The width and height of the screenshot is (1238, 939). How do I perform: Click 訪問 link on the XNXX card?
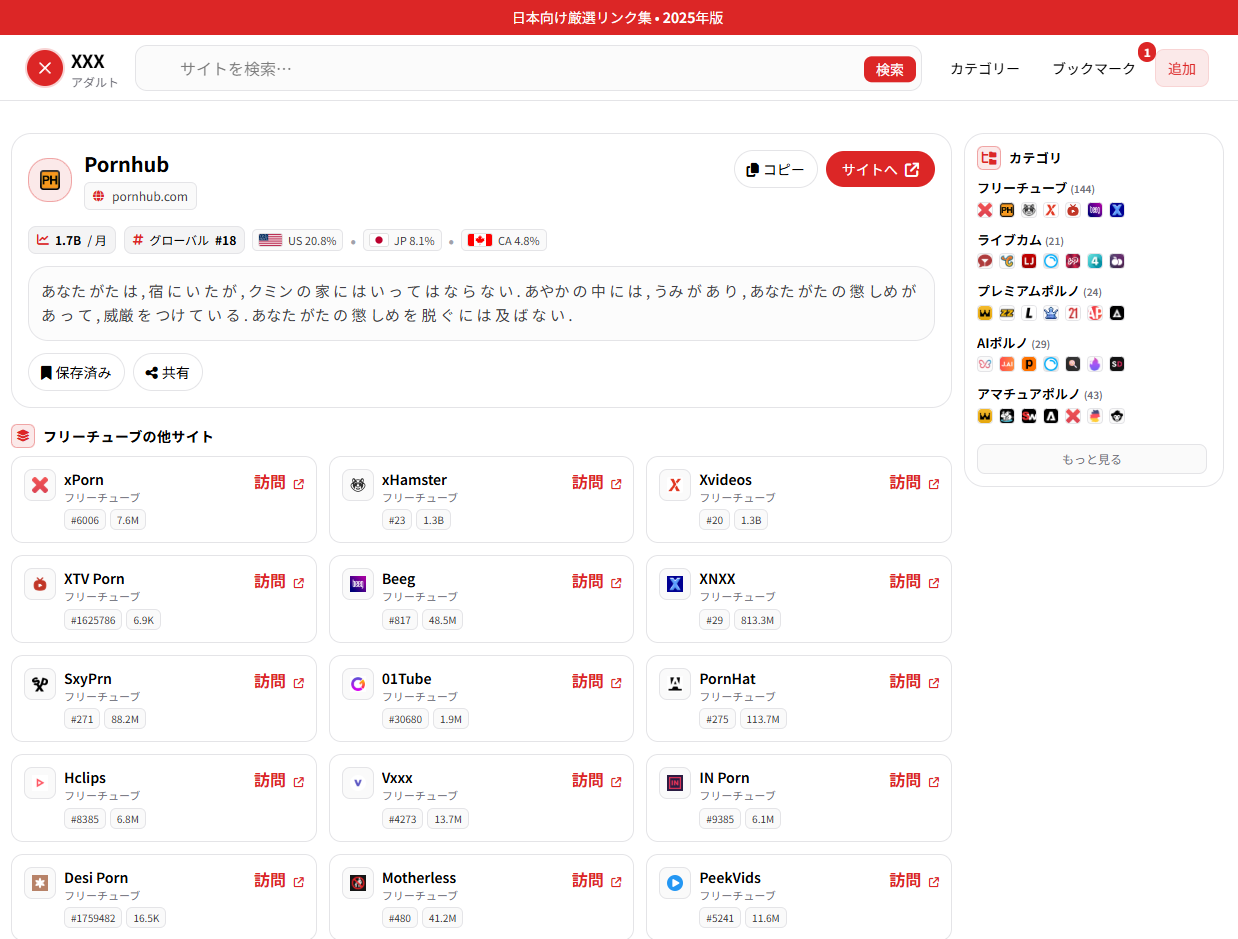[905, 581]
